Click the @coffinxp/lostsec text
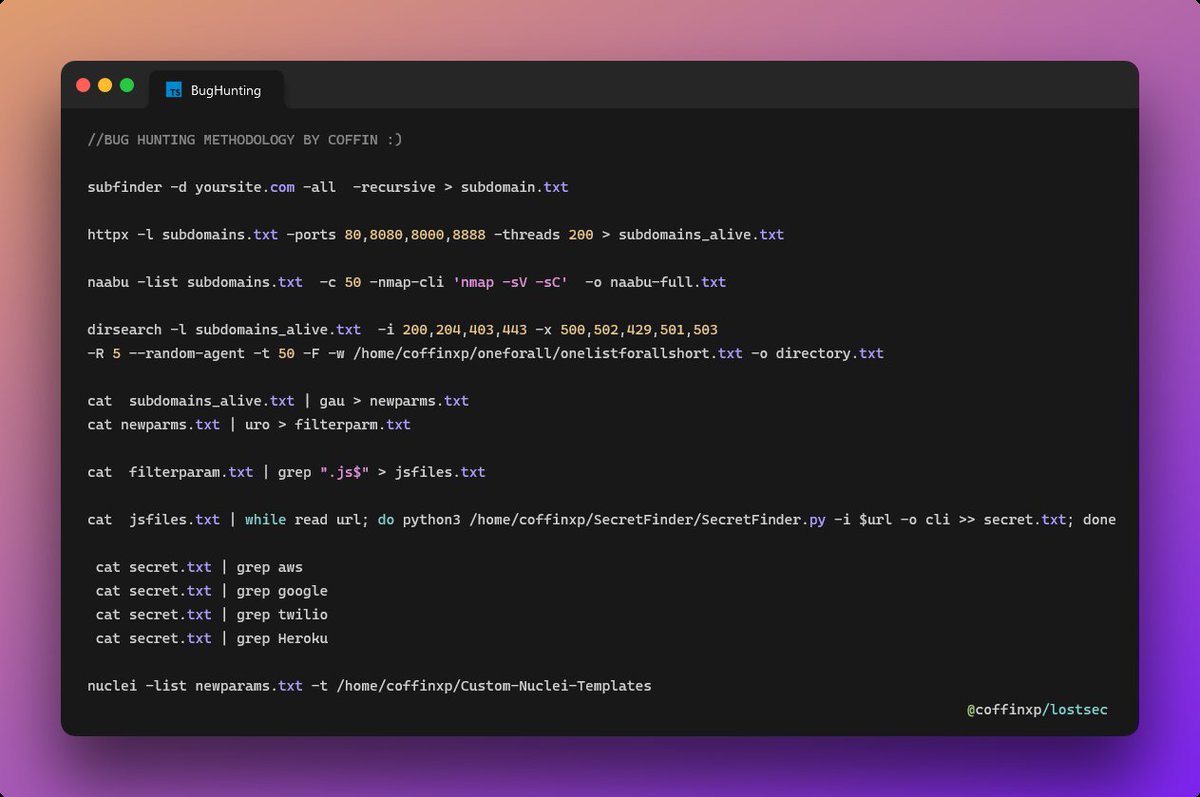 [1037, 710]
